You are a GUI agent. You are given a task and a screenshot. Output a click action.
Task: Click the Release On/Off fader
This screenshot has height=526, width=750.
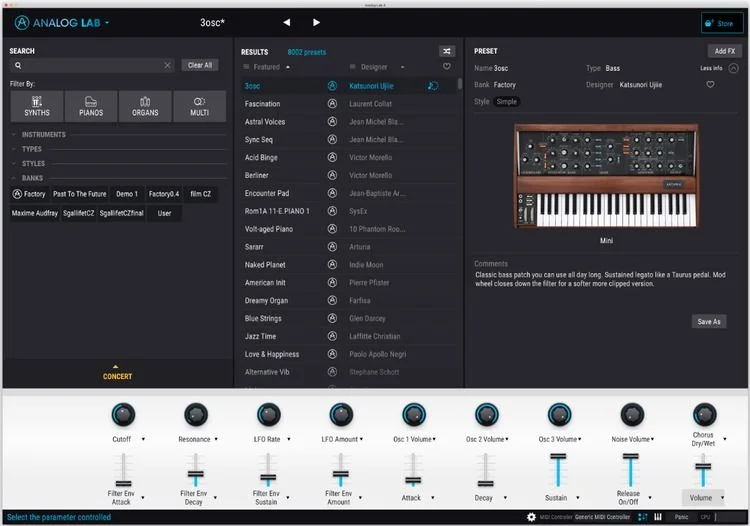630,471
